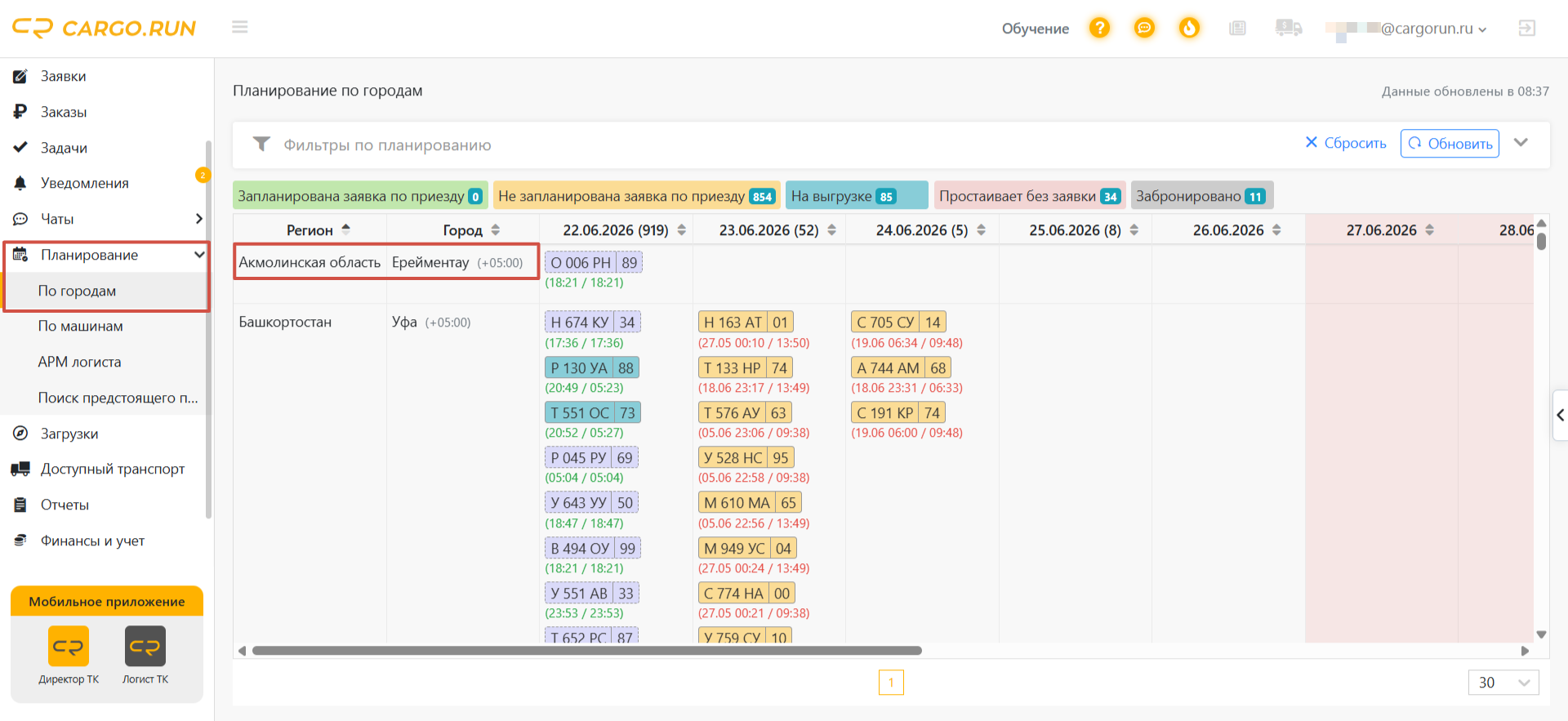Image resolution: width=1568 pixels, height=721 pixels.
Task: Open the Логист ТК mobile app icon
Action: coord(145,655)
